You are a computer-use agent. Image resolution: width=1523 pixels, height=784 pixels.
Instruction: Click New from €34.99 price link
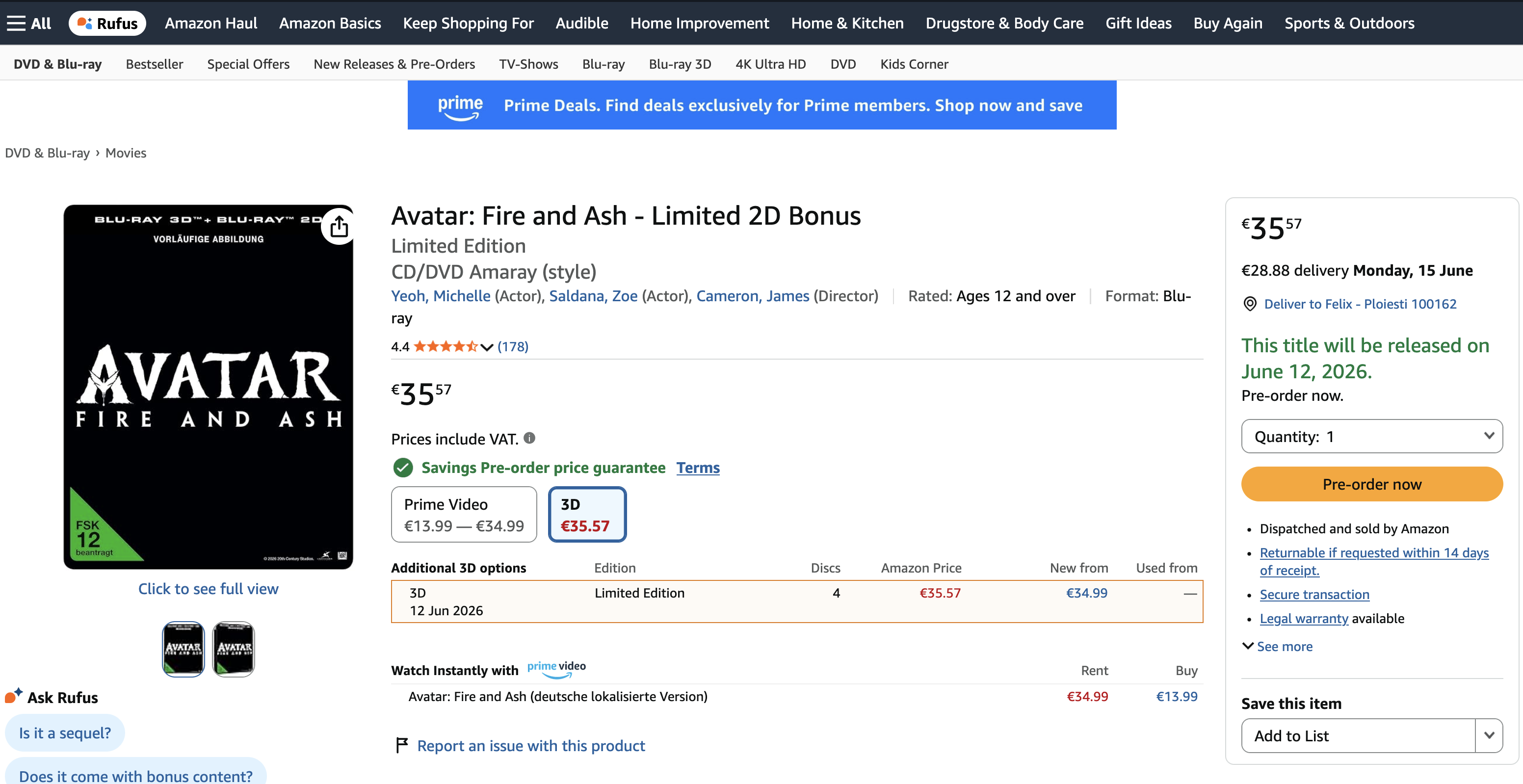pyautogui.click(x=1087, y=593)
